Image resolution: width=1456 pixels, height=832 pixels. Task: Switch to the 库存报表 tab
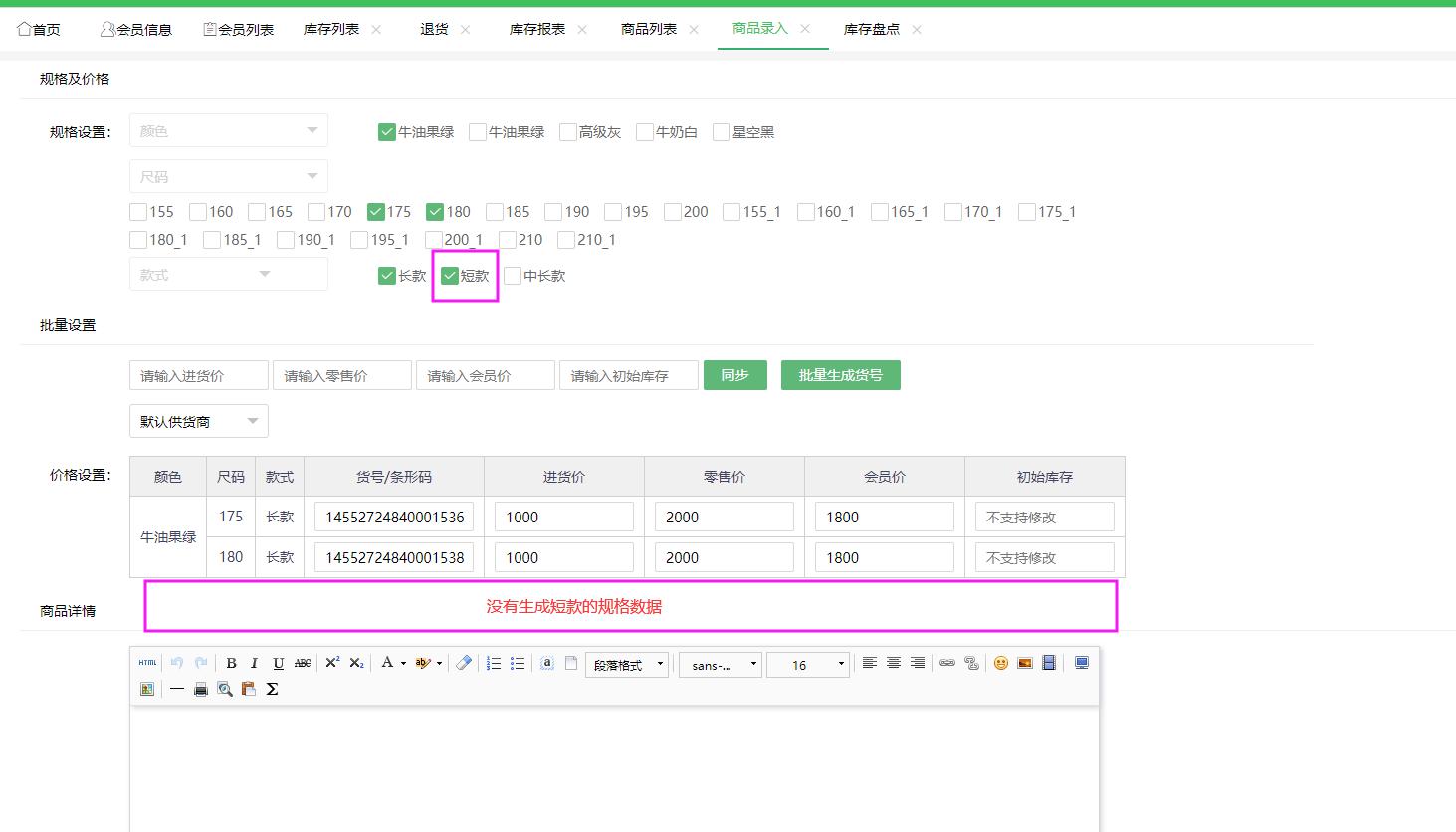tap(536, 30)
